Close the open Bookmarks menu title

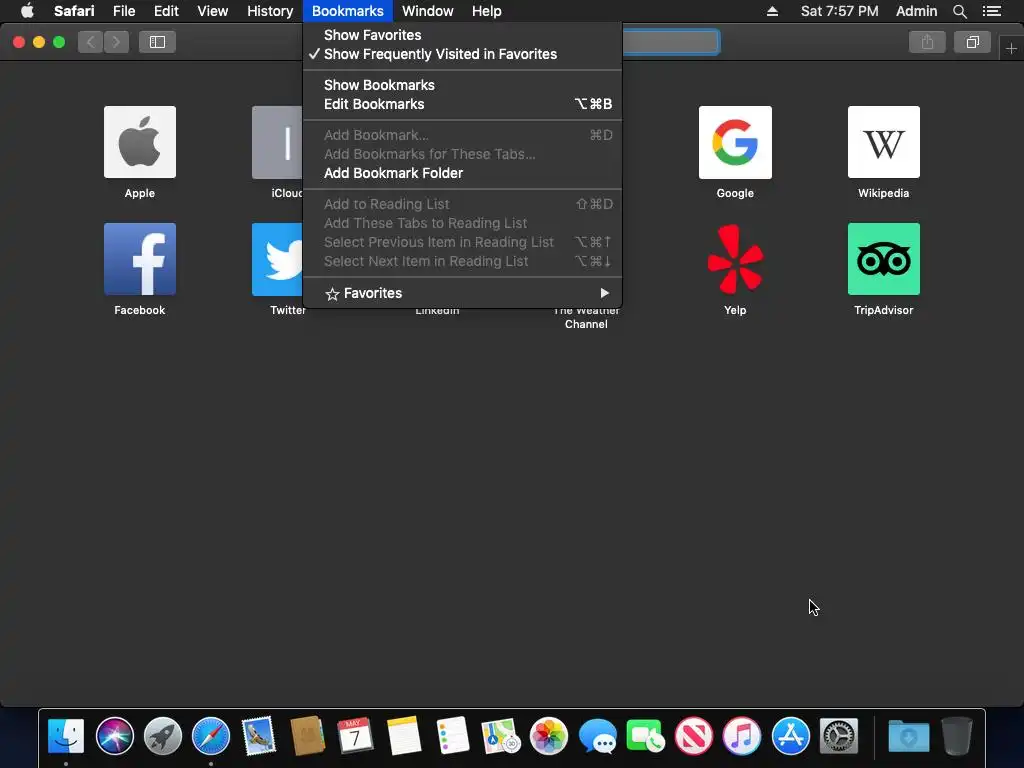[347, 11]
